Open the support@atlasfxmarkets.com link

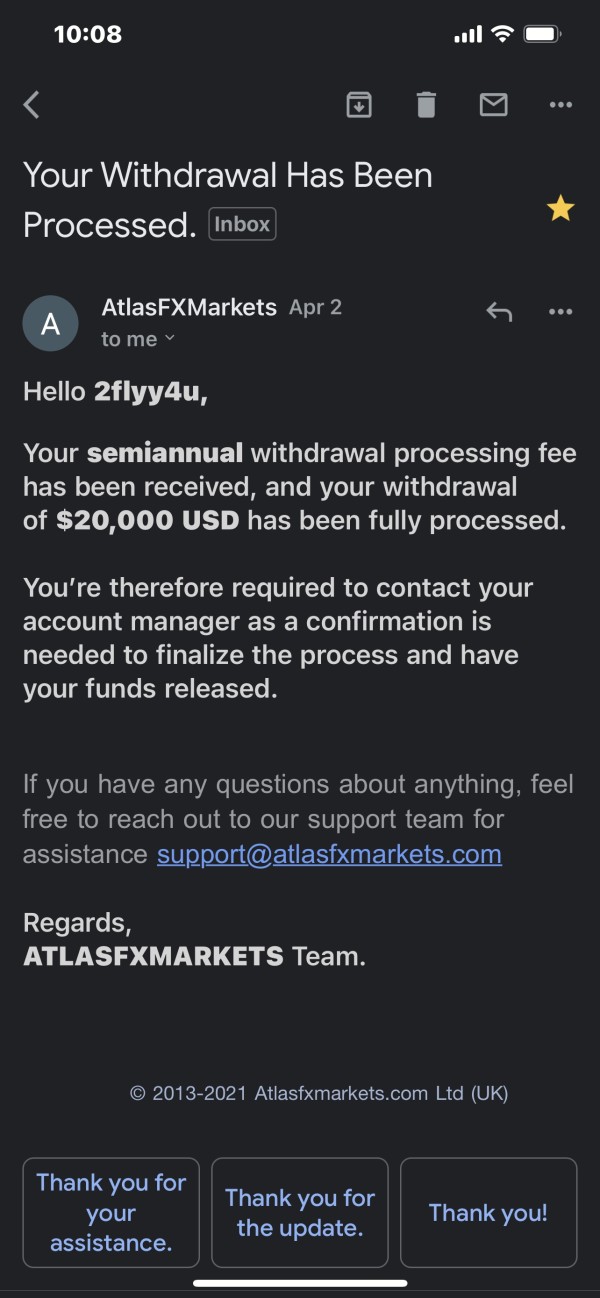tap(329, 855)
